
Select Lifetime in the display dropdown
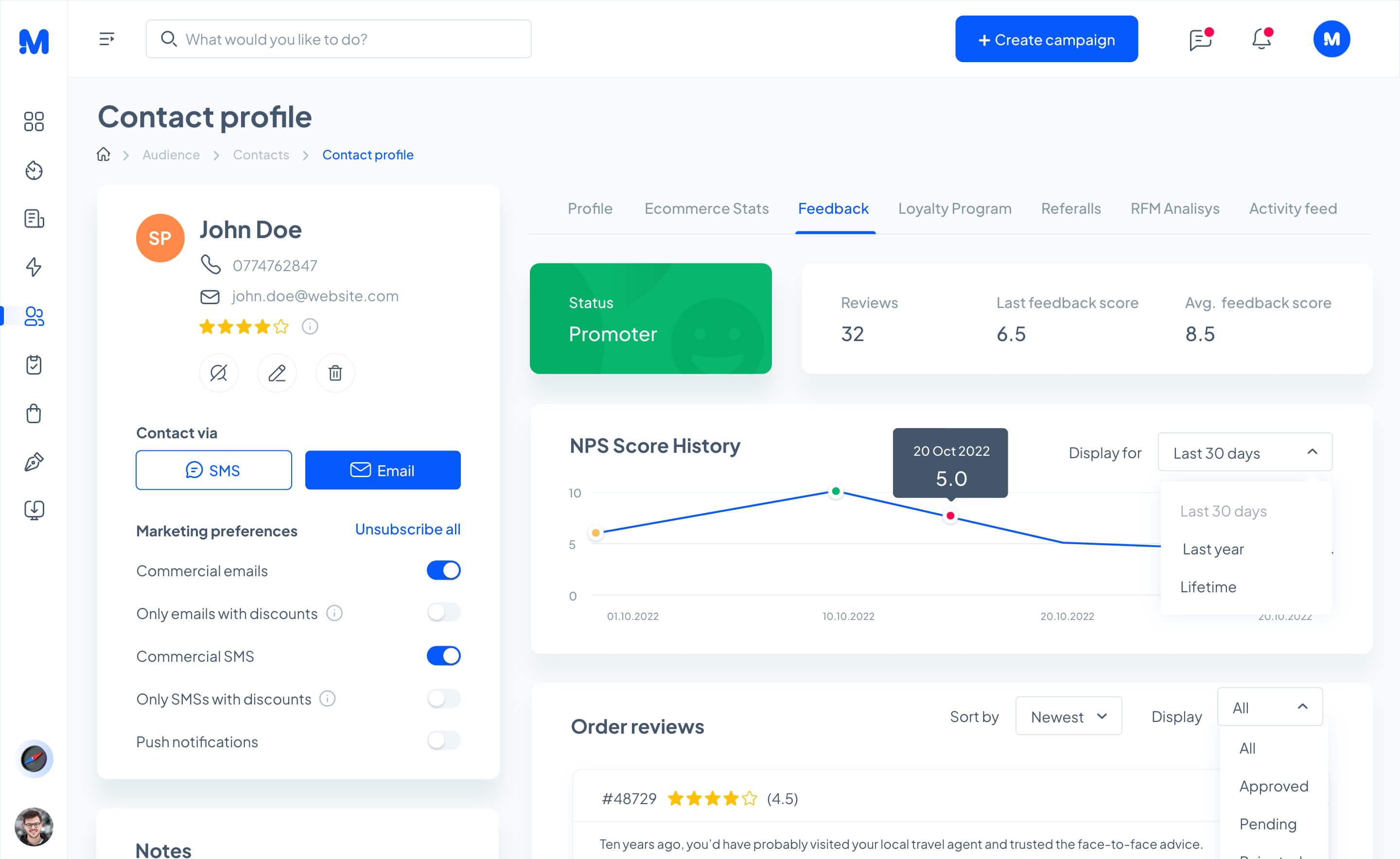coord(1208,587)
